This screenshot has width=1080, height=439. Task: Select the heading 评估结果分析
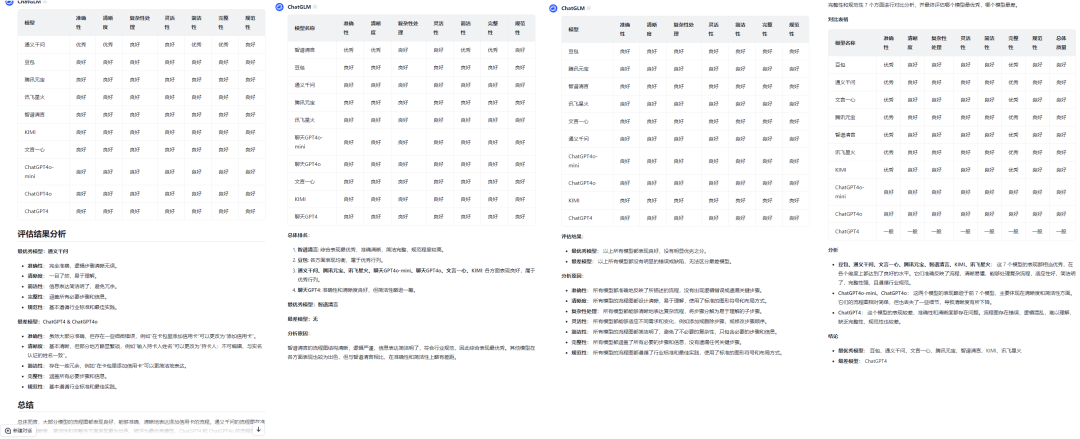pyautogui.click(x=42, y=234)
